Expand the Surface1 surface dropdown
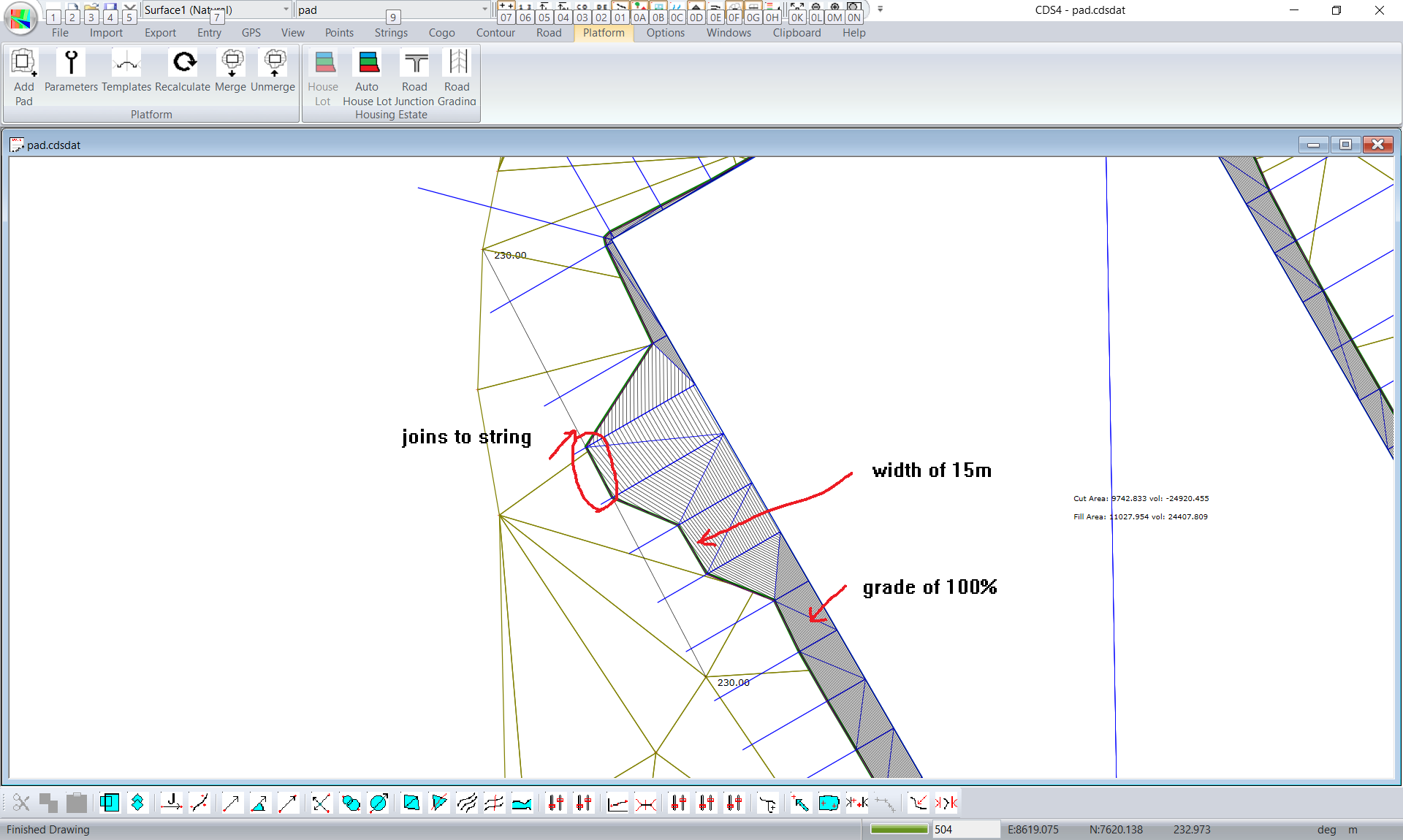 point(286,9)
